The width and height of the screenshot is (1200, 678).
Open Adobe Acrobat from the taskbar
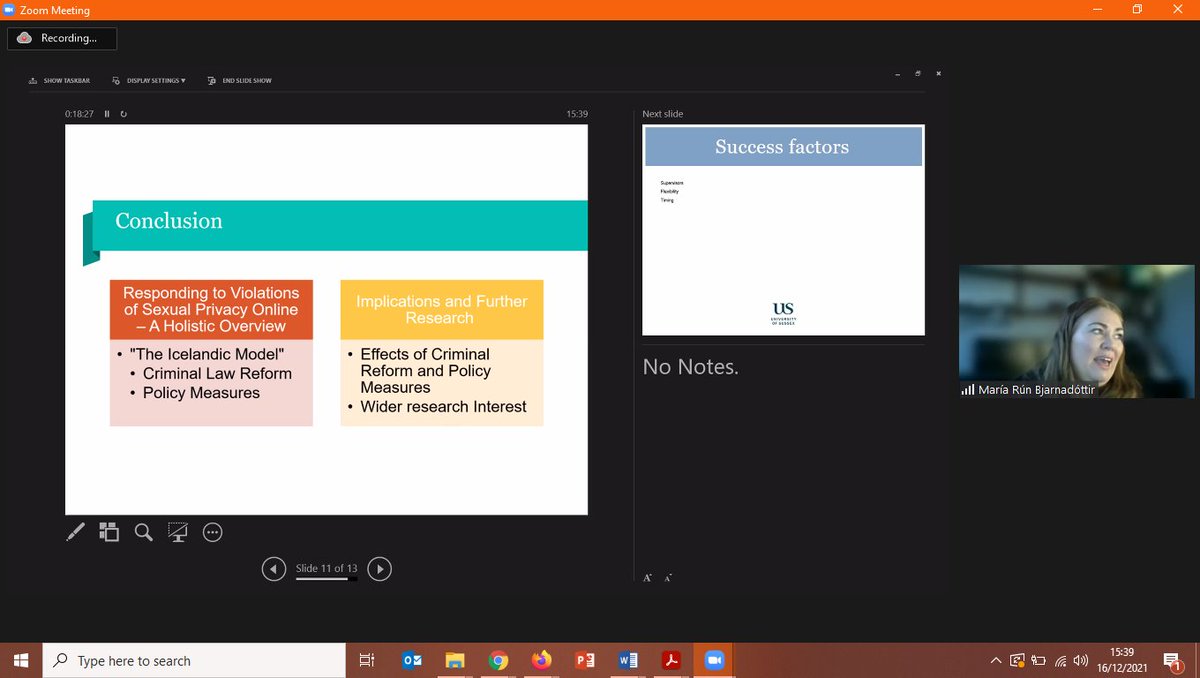click(671, 660)
